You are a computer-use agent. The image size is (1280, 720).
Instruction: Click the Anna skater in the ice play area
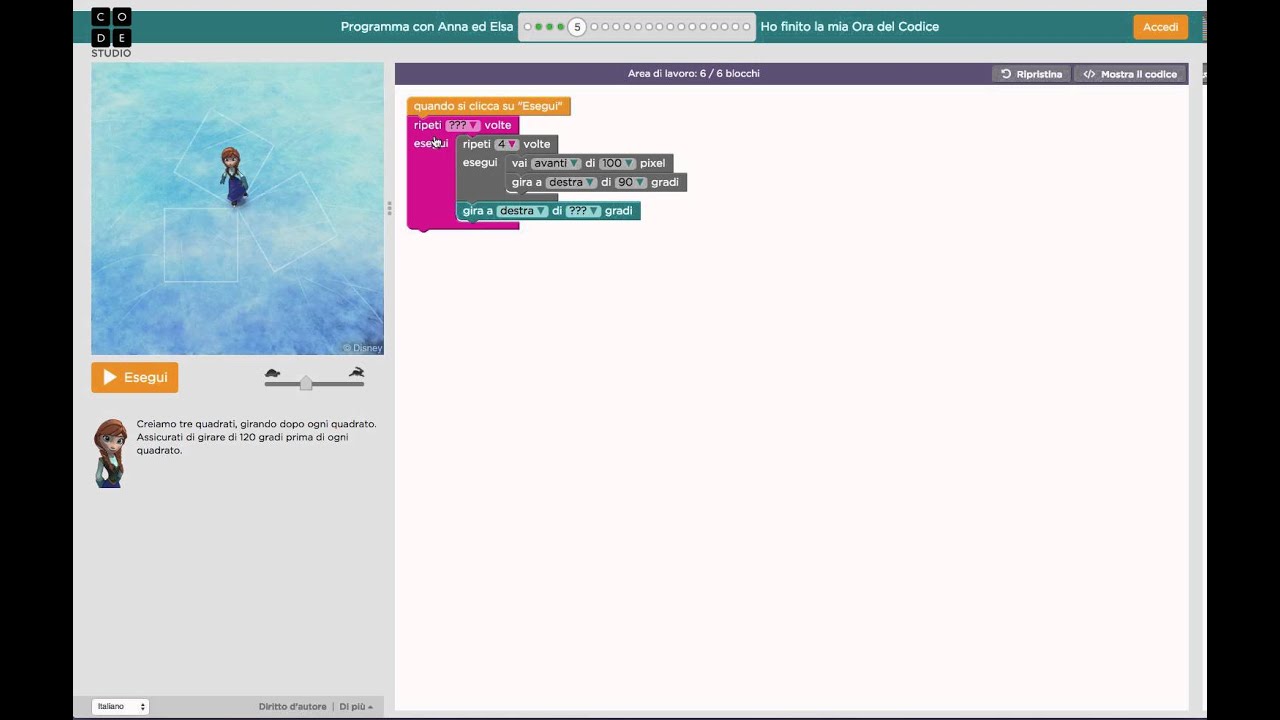[233, 176]
